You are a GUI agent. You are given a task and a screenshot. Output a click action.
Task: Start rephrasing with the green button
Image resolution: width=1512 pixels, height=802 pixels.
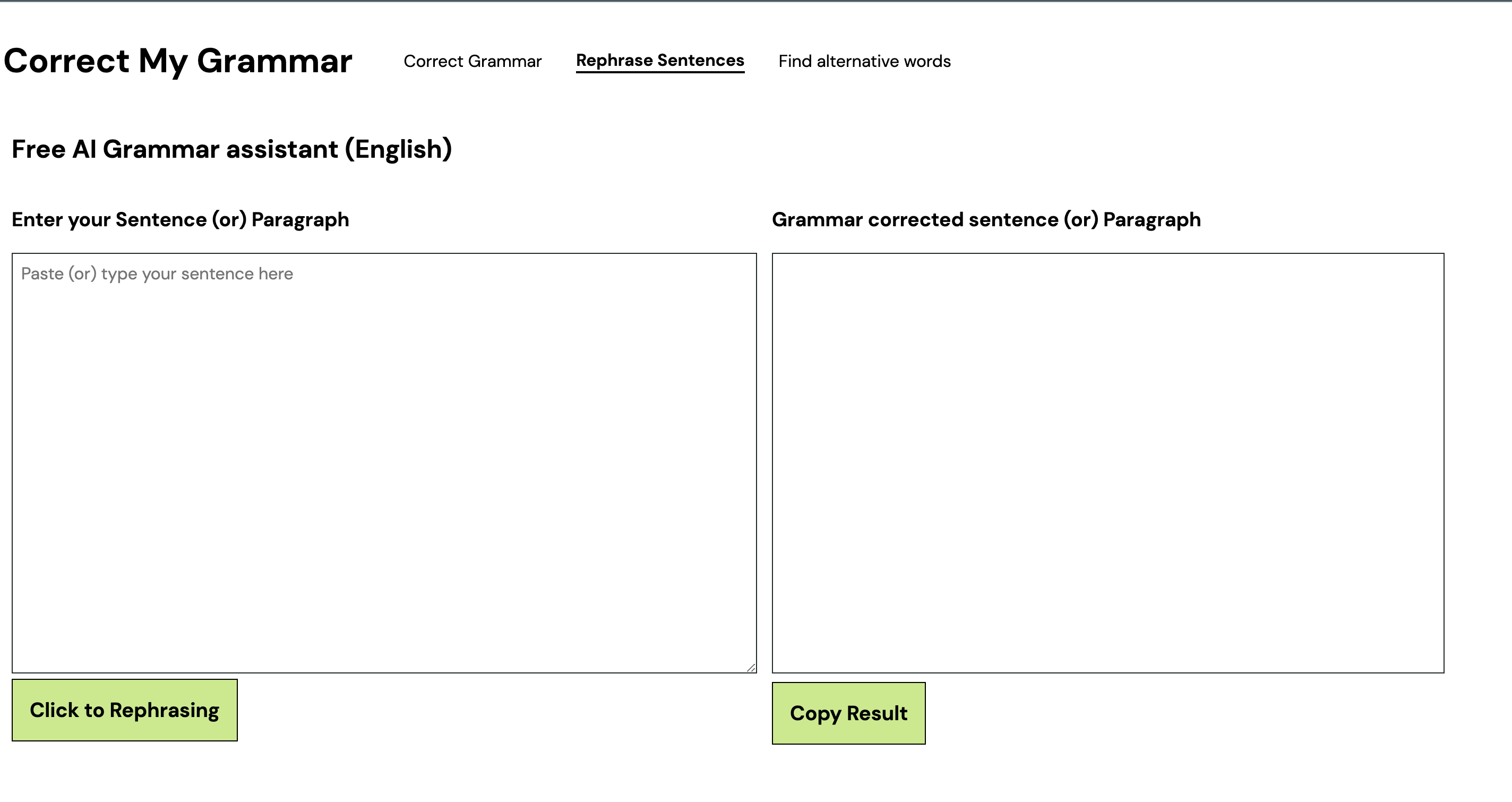click(124, 709)
